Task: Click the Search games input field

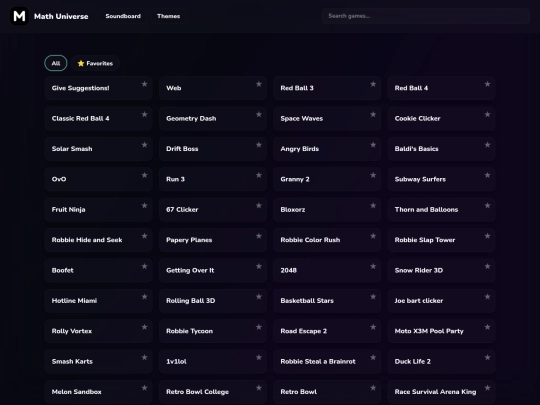Action: click(x=426, y=16)
